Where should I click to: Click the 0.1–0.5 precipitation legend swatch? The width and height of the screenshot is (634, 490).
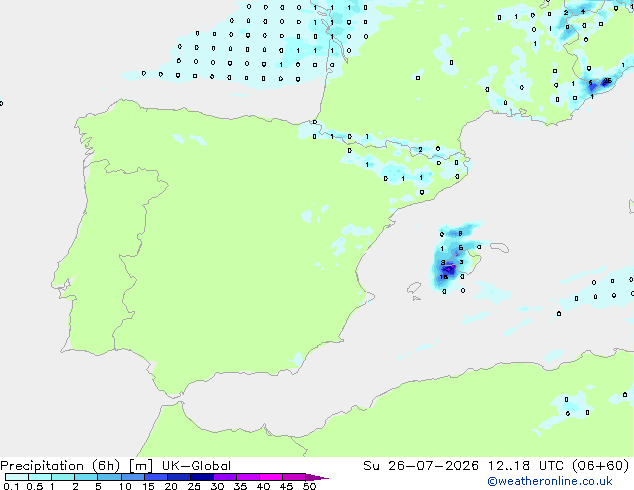coord(17,477)
